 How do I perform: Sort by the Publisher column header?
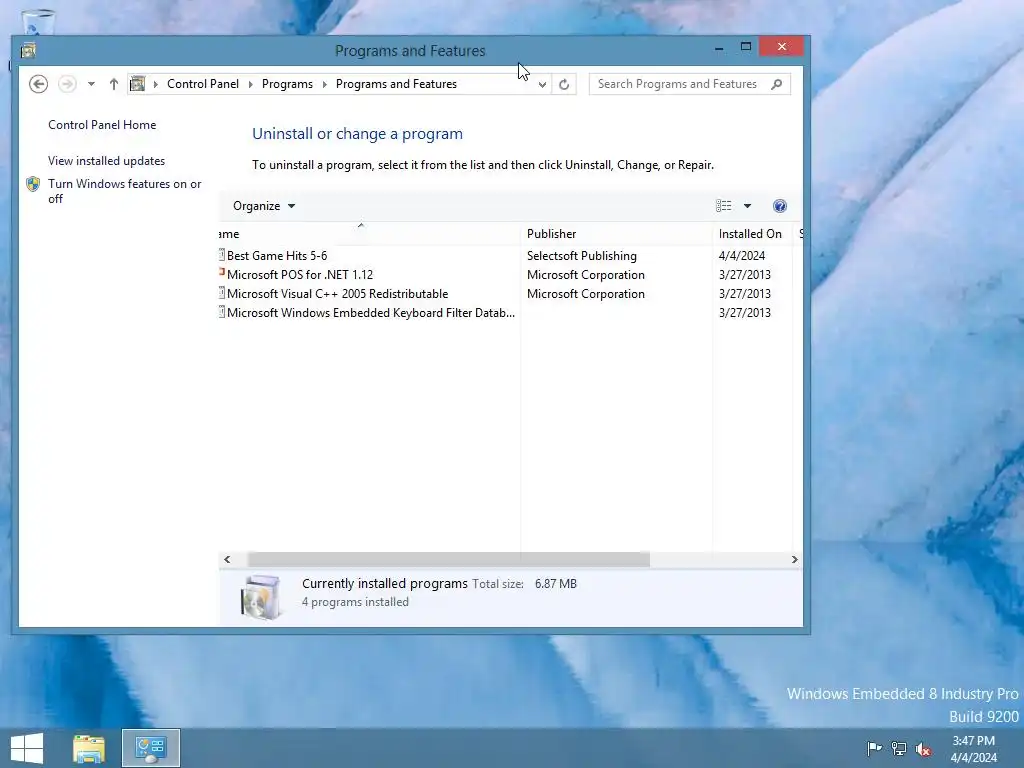tap(616, 234)
